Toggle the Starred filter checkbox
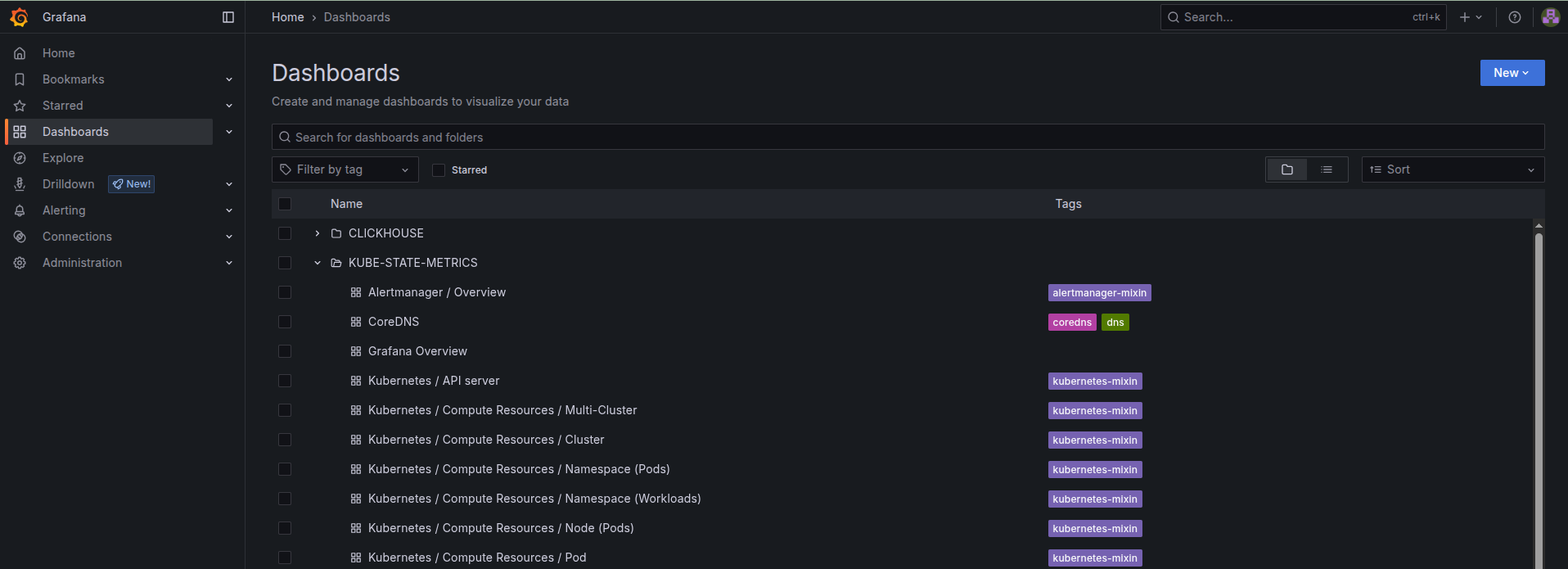The image size is (1568, 569). [x=439, y=170]
